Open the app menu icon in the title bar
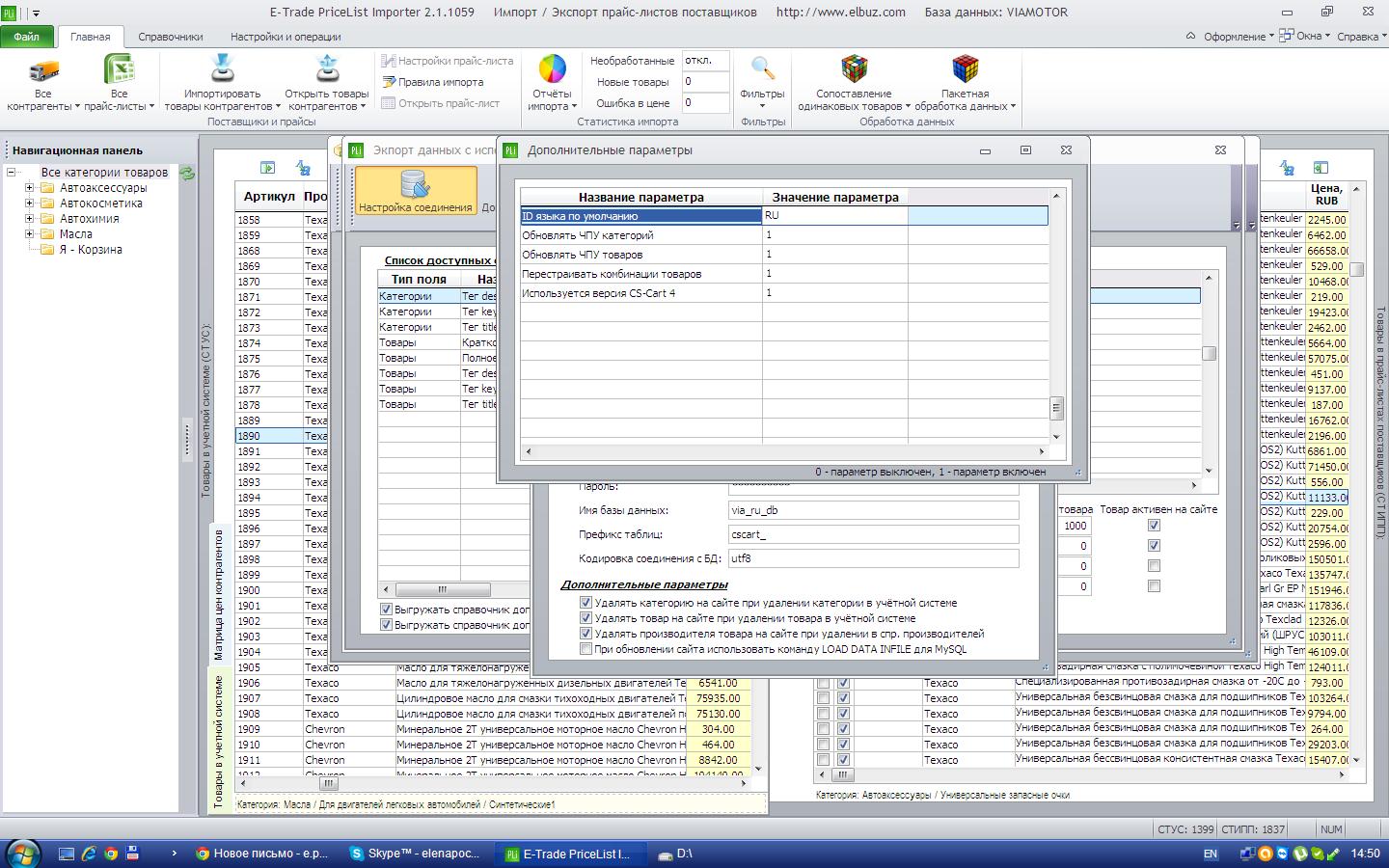This screenshot has height=868, width=1389. click(x=9, y=13)
